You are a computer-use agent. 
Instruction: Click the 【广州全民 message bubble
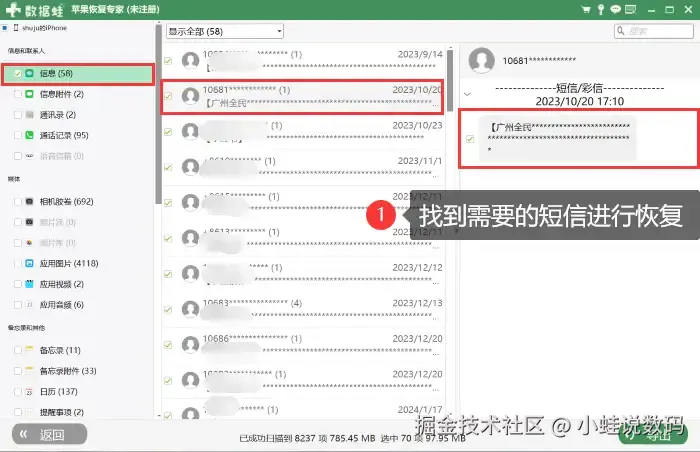point(558,138)
